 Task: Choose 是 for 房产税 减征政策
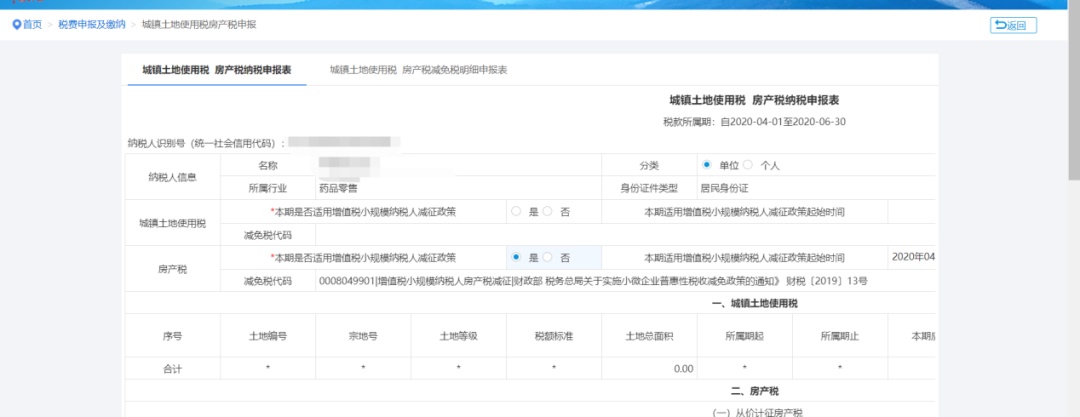pos(516,258)
